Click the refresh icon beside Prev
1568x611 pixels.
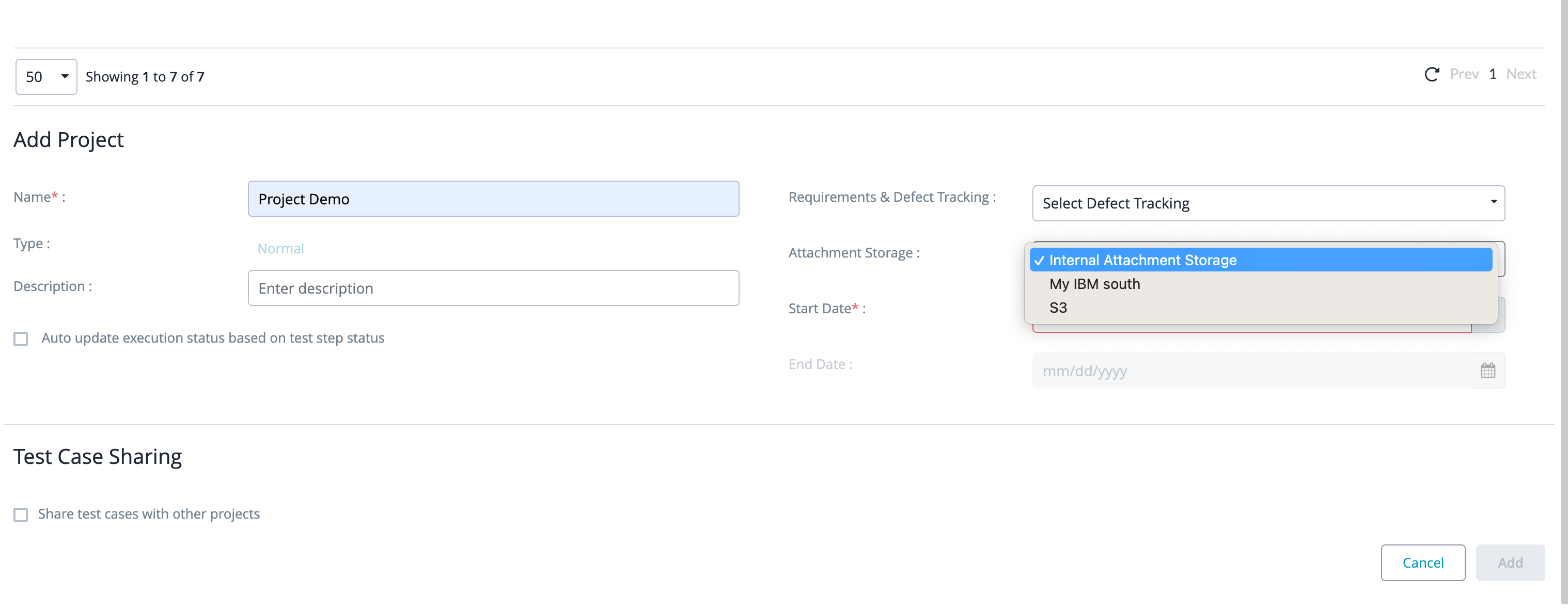(1432, 74)
